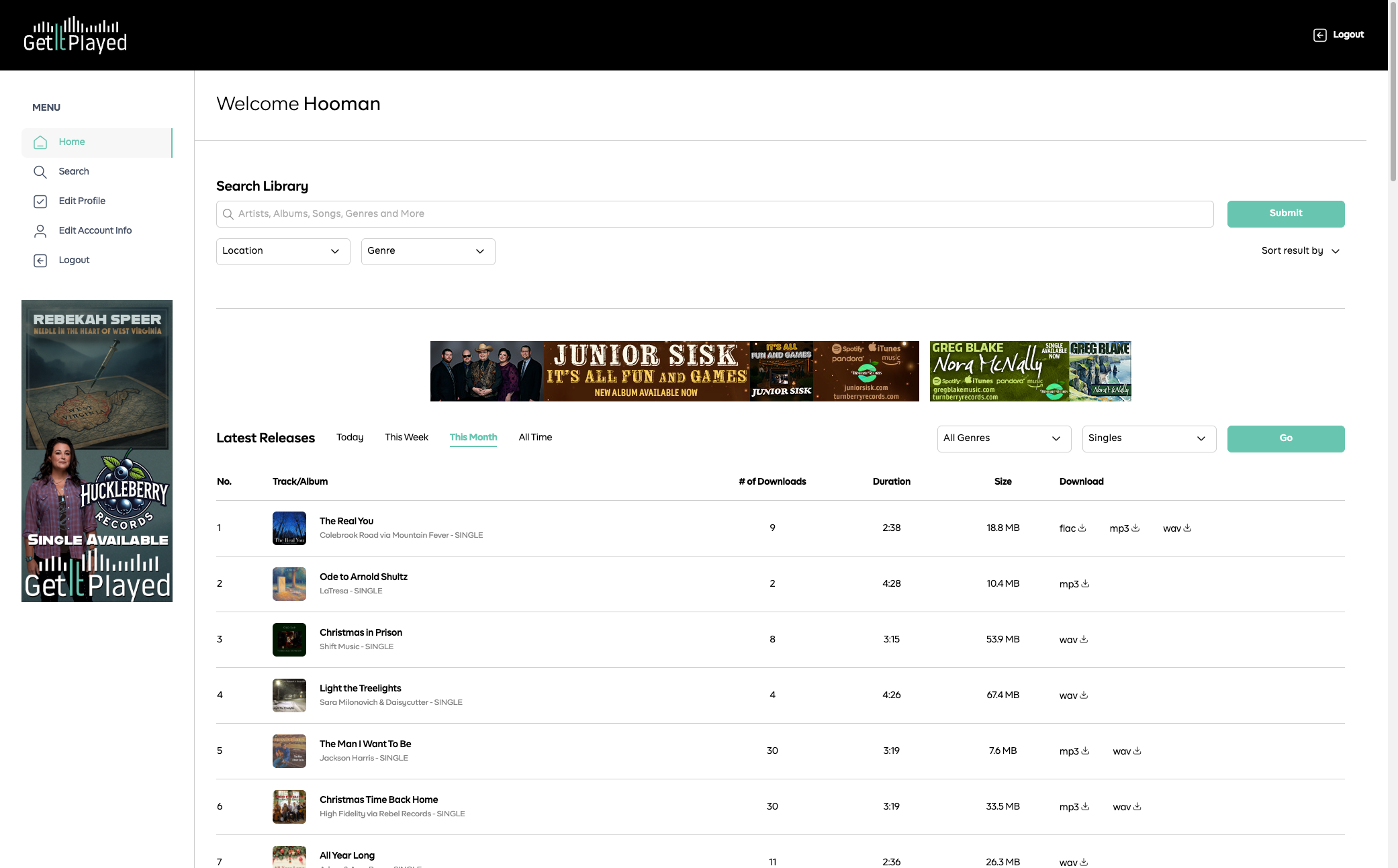Open the Singles type dropdown
This screenshot has height=868, width=1398.
(1149, 438)
